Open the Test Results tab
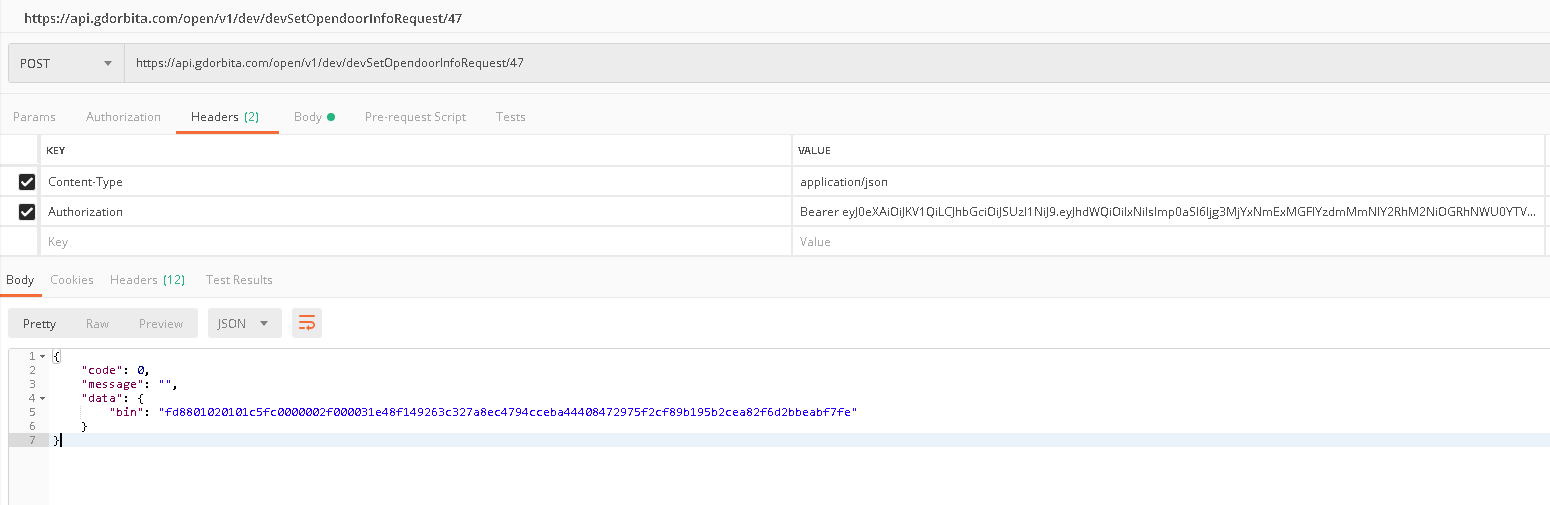This screenshot has width=1550, height=505. [239, 280]
